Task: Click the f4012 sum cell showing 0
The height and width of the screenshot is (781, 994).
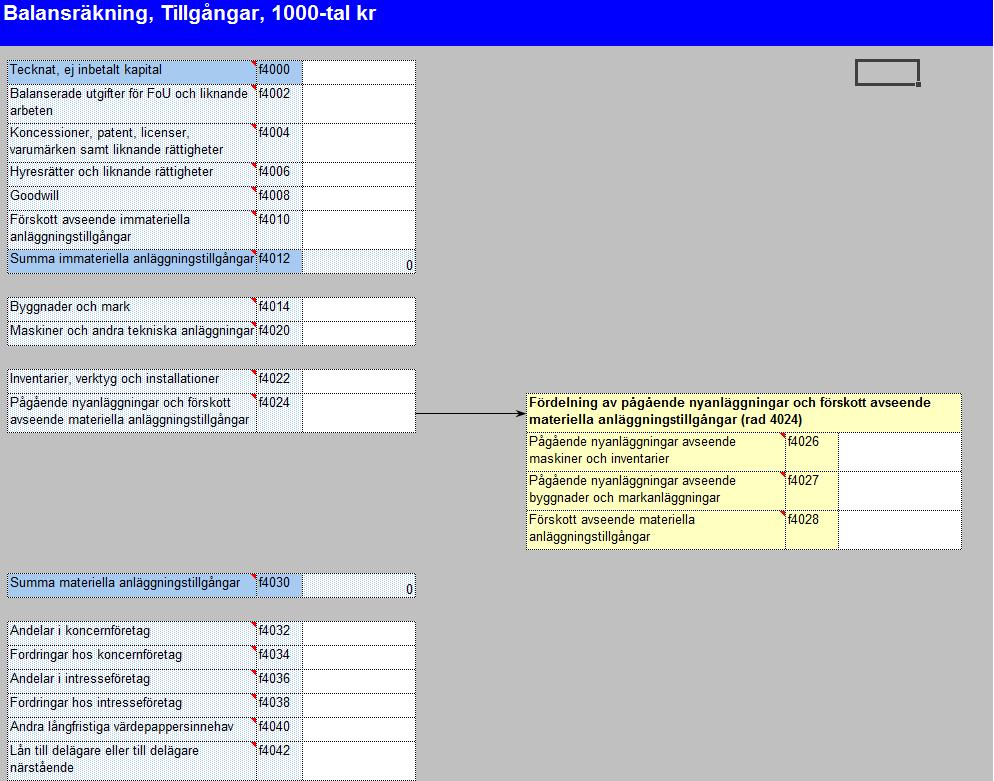Action: pyautogui.click(x=359, y=262)
